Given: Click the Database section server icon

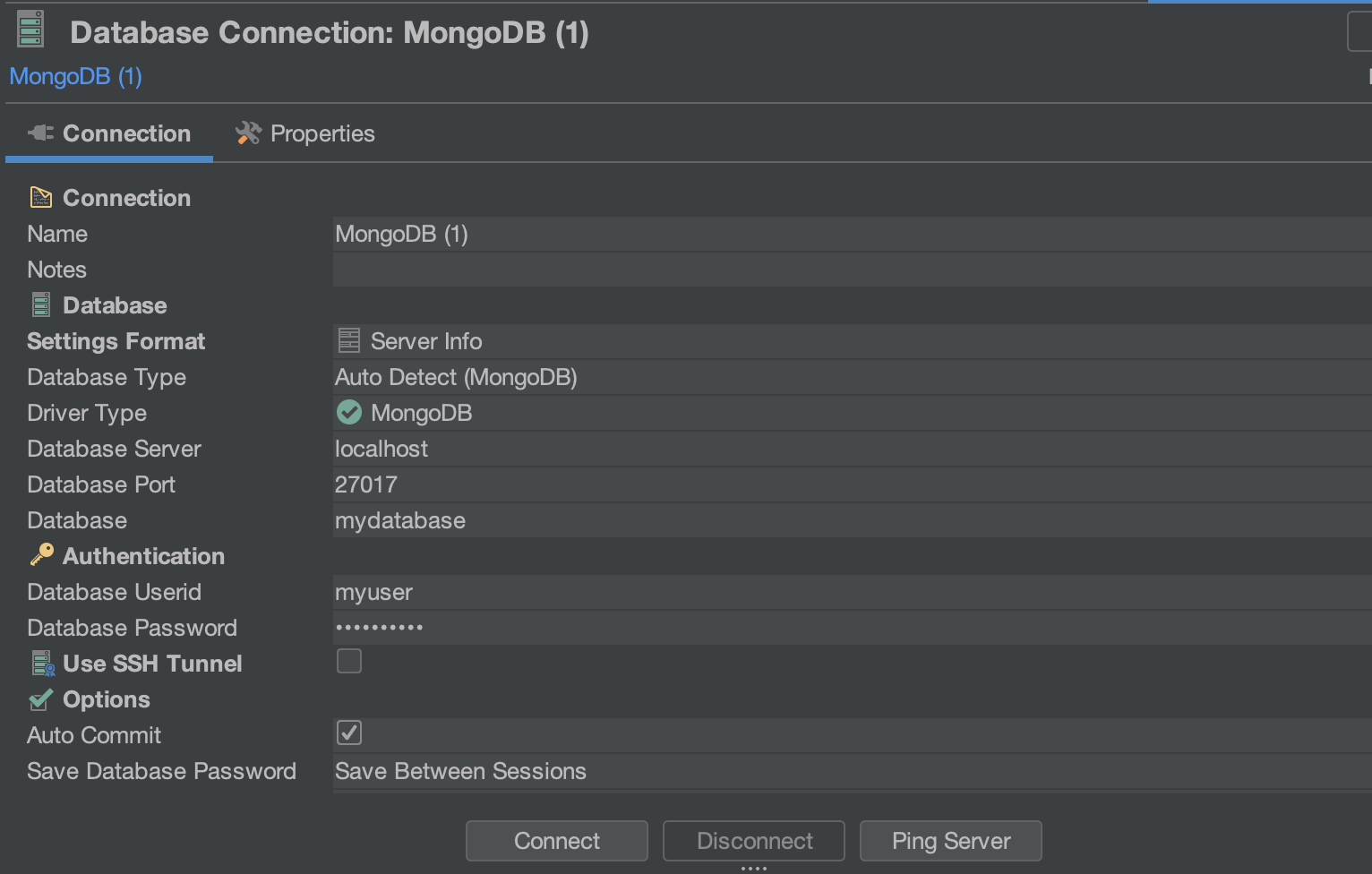Looking at the screenshot, I should coord(41,305).
